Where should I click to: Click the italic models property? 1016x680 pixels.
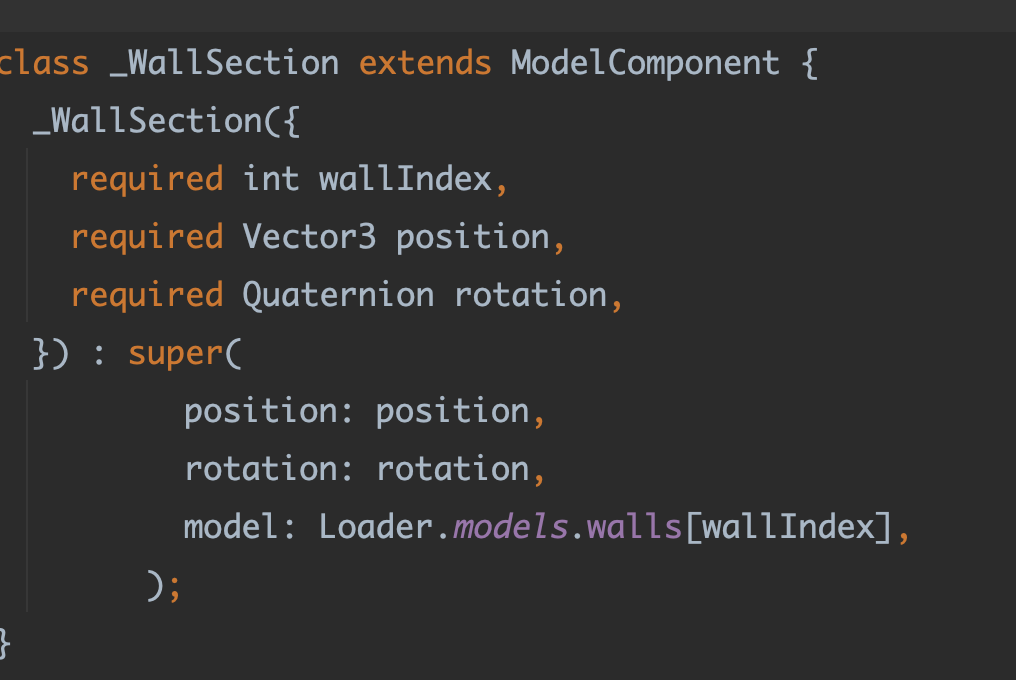(x=510, y=527)
